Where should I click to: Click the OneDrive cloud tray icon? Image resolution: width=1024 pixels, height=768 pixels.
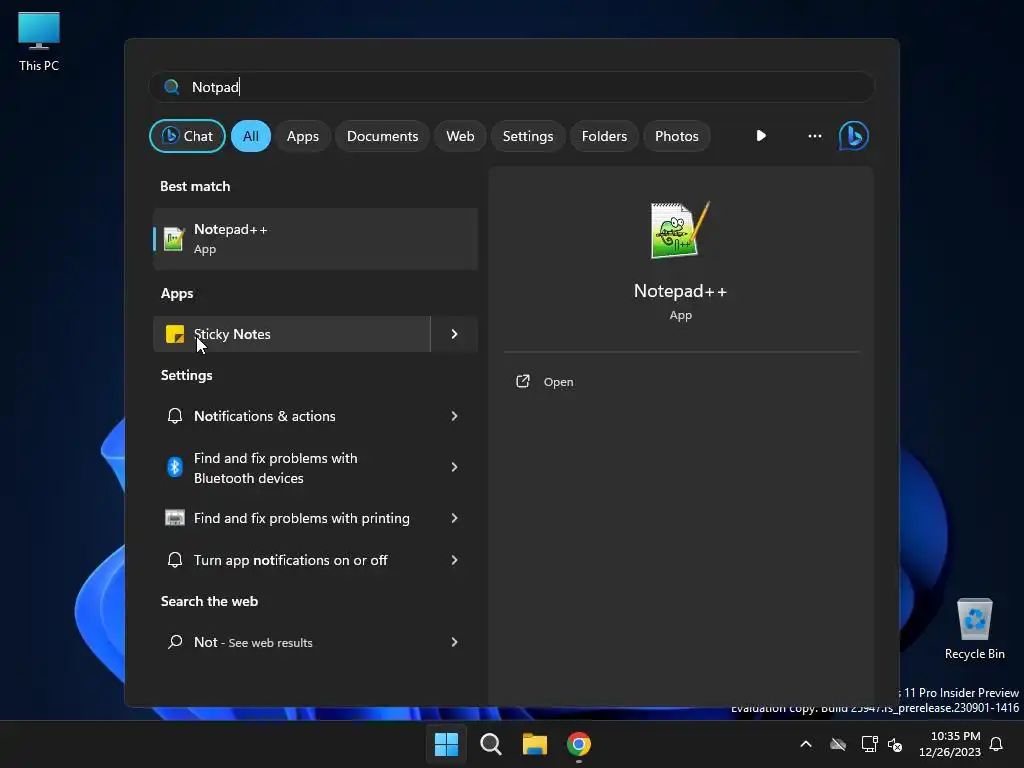coord(838,744)
